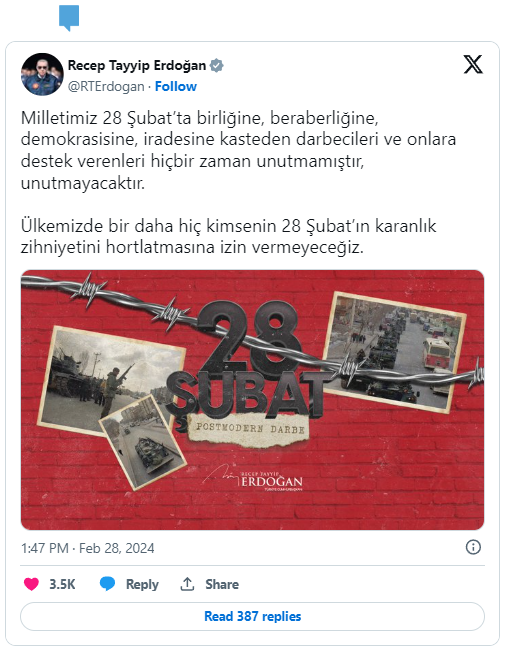Open the 1:47 PM Feb 28, 2024 timestamp
This screenshot has height=655, width=507.
[88, 548]
